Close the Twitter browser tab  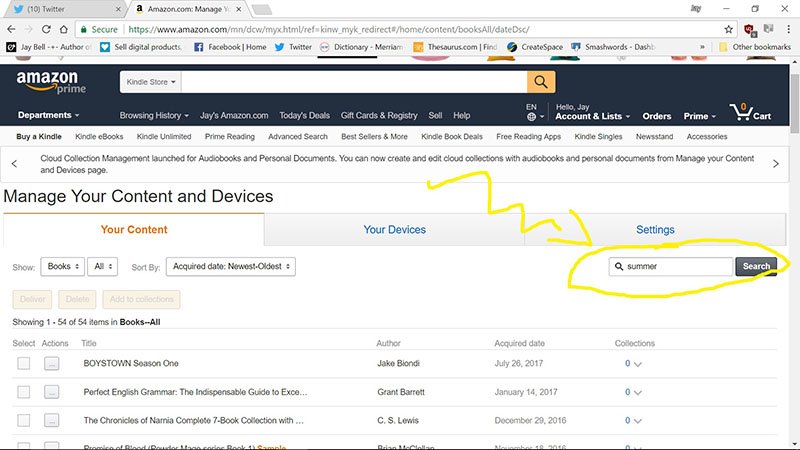118,9
